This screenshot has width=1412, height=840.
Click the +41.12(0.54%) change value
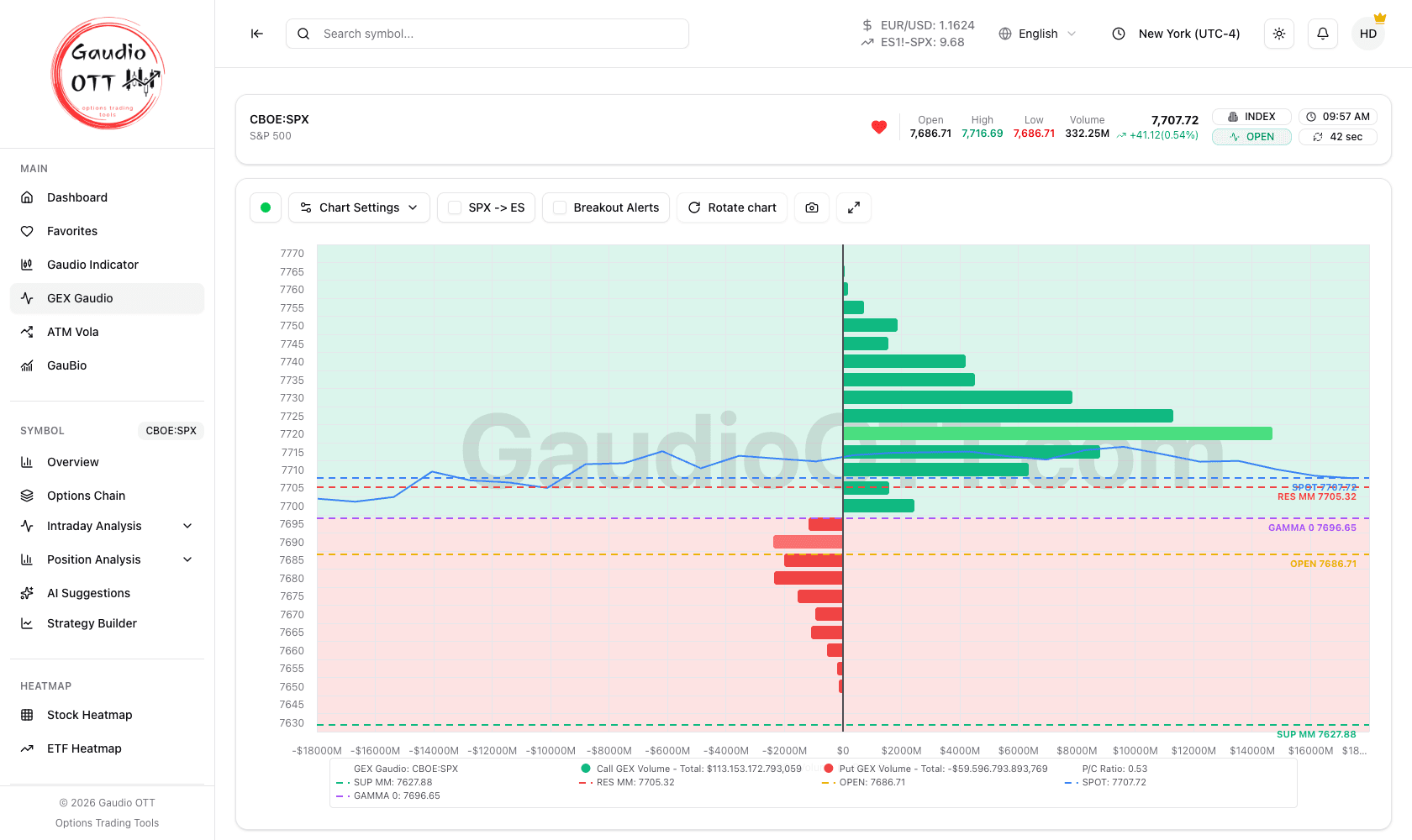tap(1164, 135)
